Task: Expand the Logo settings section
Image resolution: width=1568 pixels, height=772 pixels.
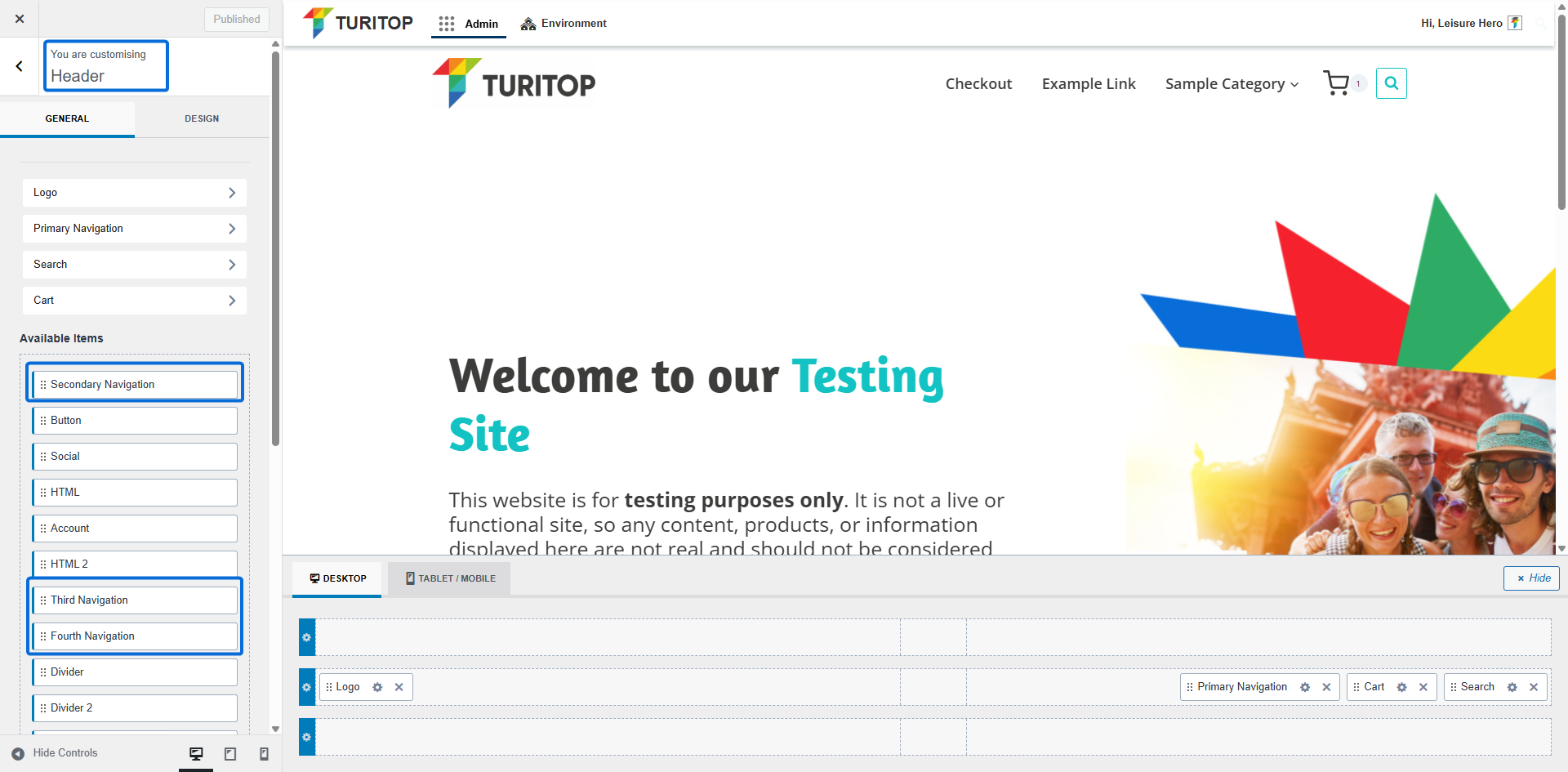Action: pos(135,193)
